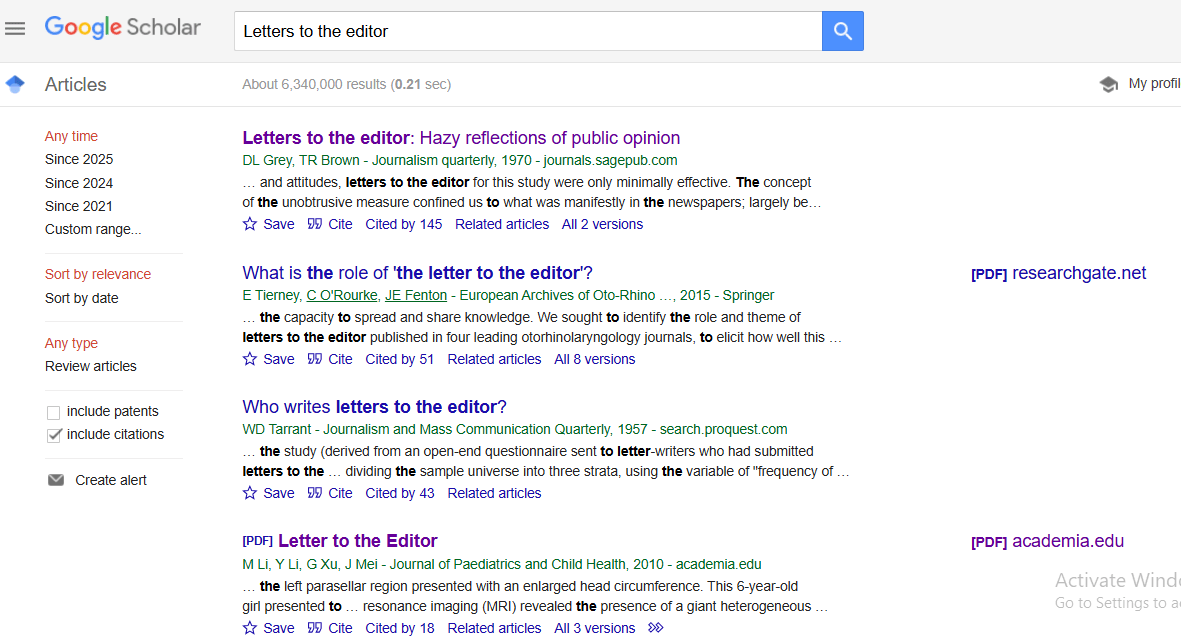
Task: Open academia.edu PDF link
Action: coord(1047,541)
